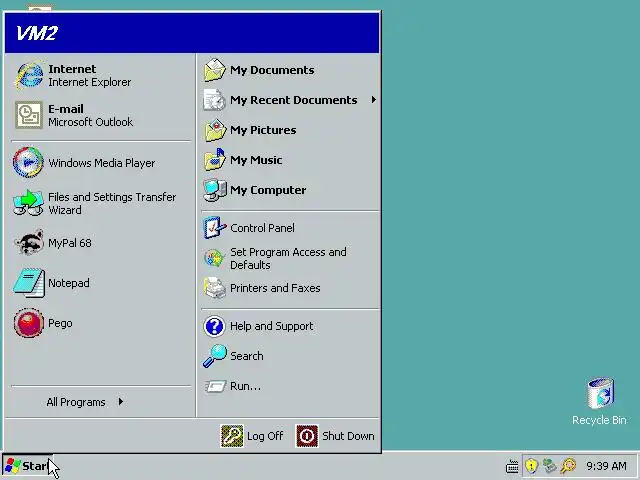The image size is (640, 480).
Task: Click the Control Panel label
Action: coord(262,228)
